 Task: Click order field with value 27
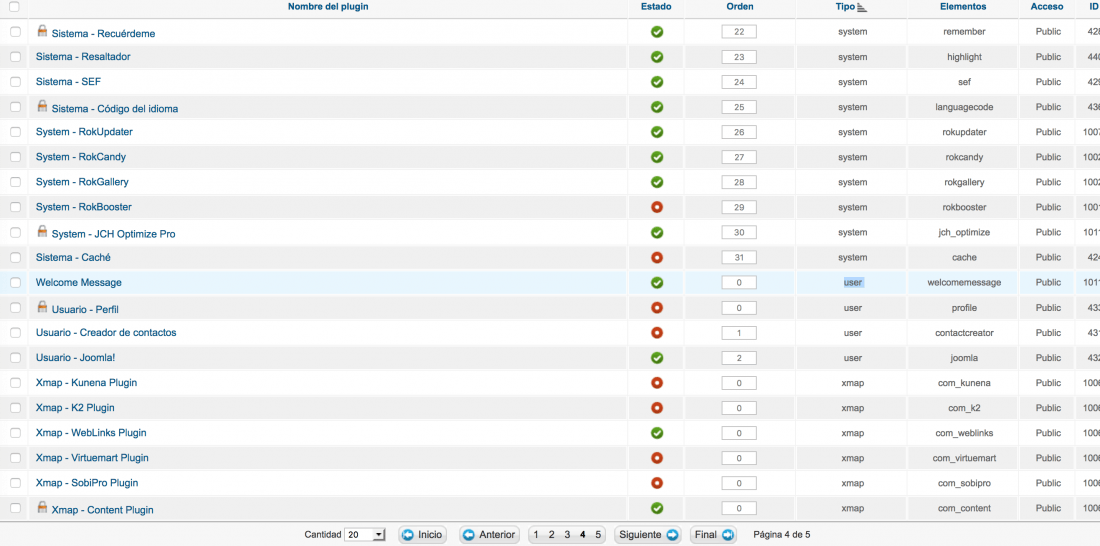739,157
